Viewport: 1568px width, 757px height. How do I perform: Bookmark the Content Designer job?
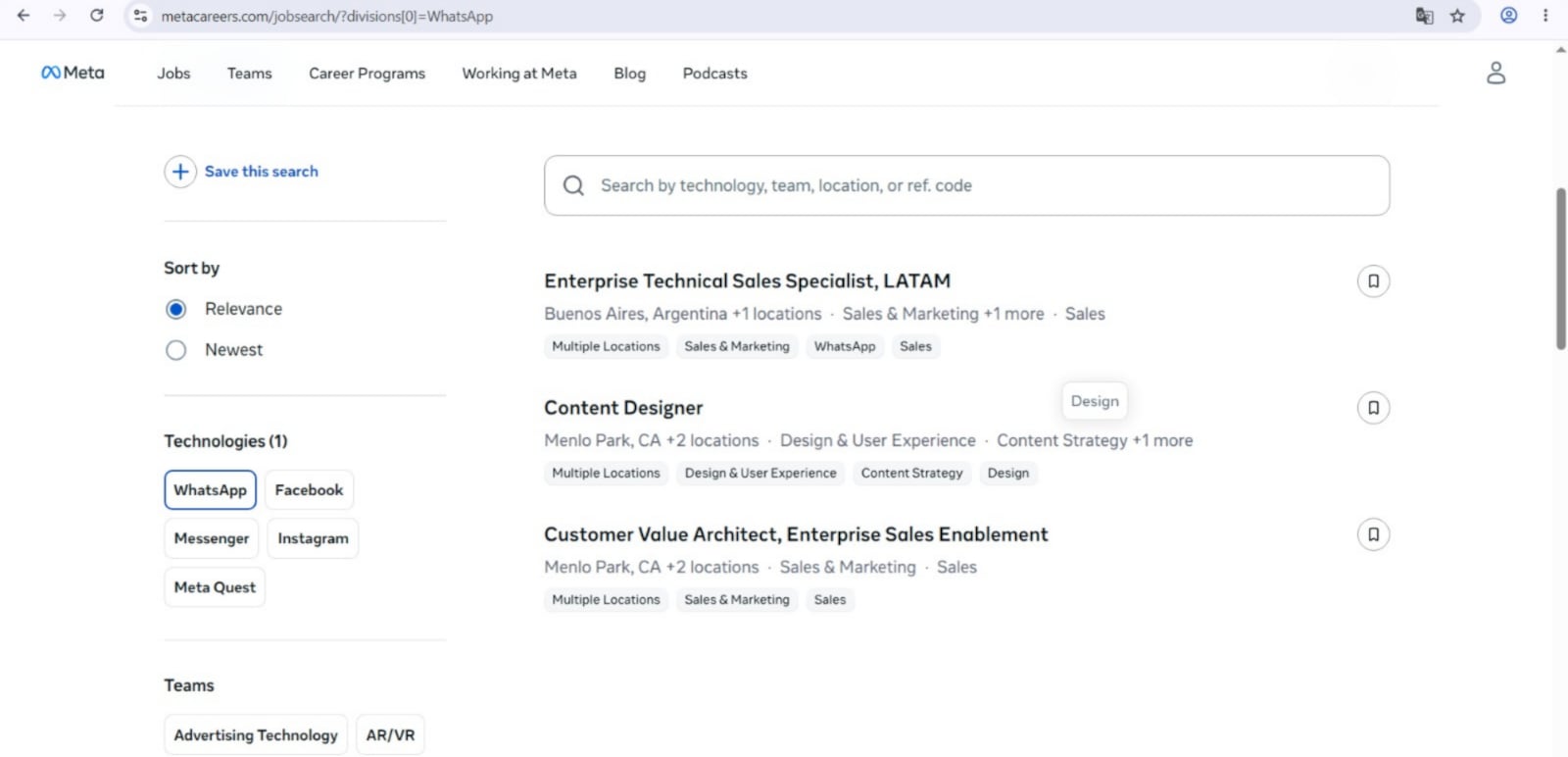click(1373, 408)
